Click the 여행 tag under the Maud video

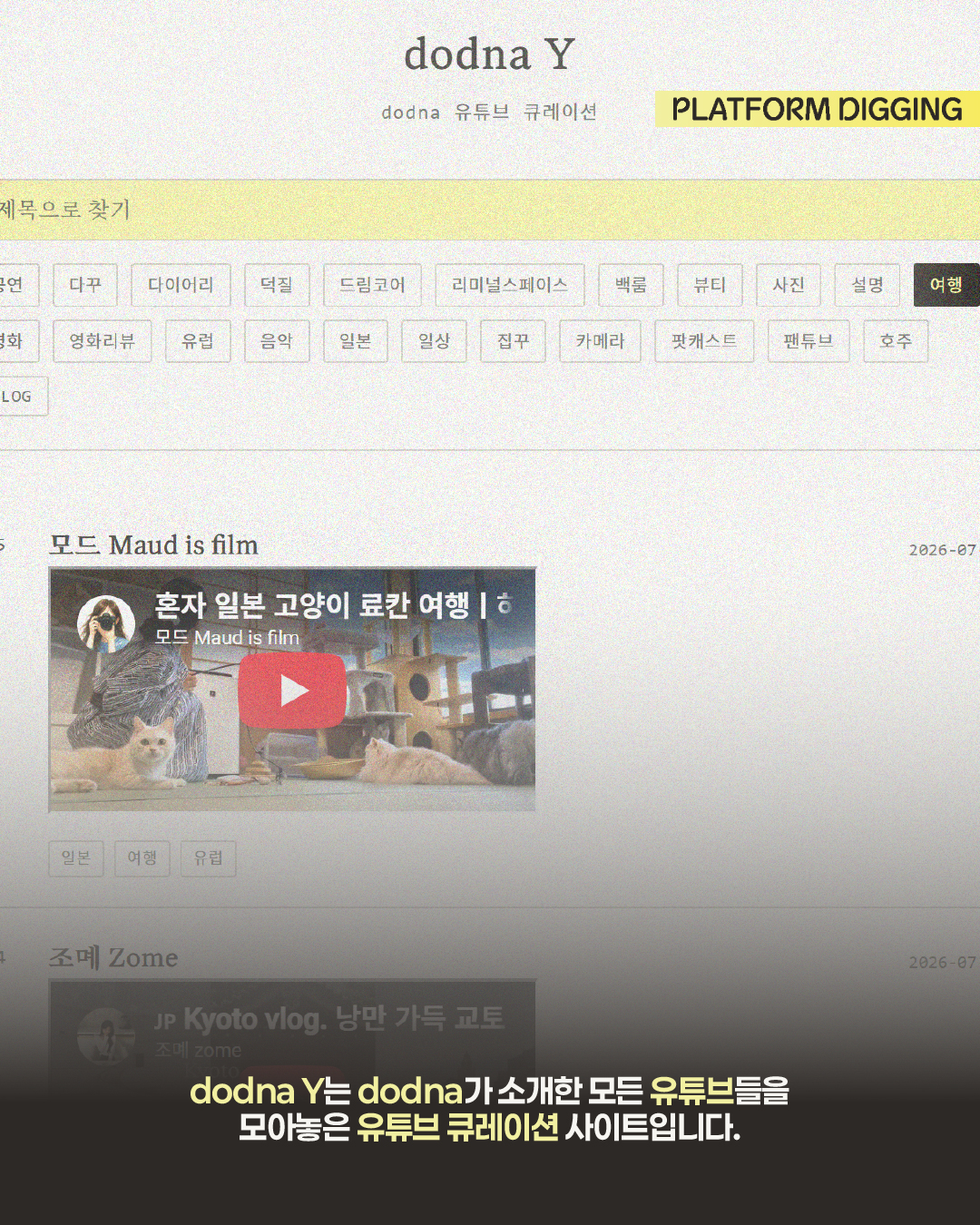coord(142,858)
